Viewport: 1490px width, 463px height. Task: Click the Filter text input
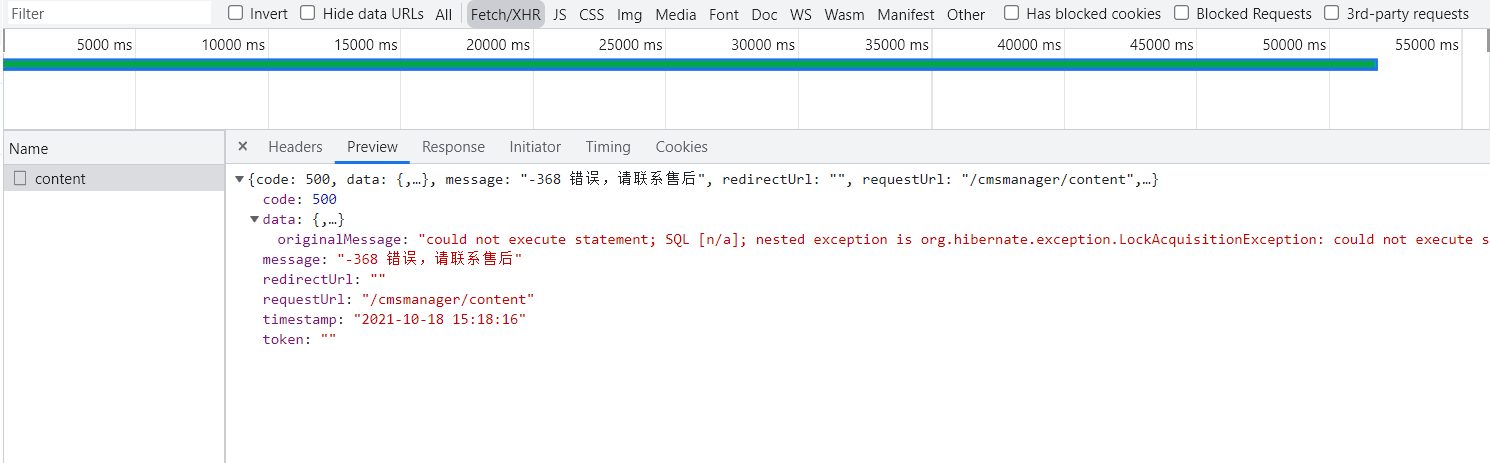point(108,14)
